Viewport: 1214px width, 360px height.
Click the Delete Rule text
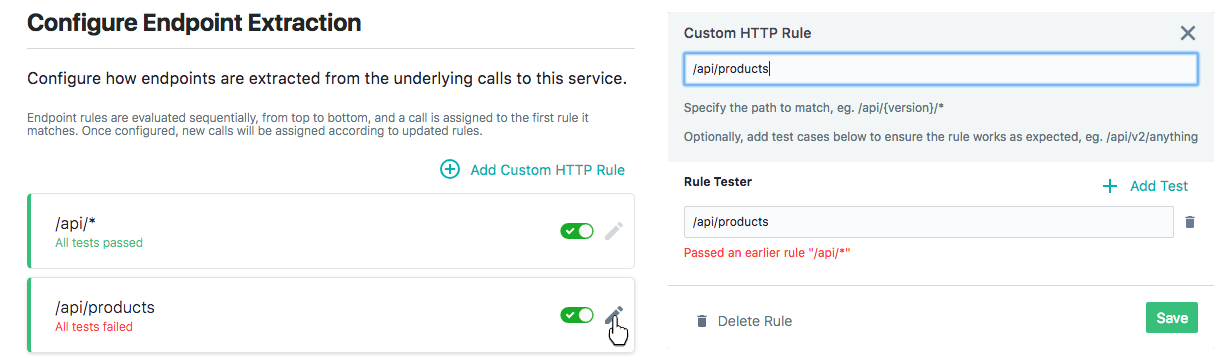755,321
